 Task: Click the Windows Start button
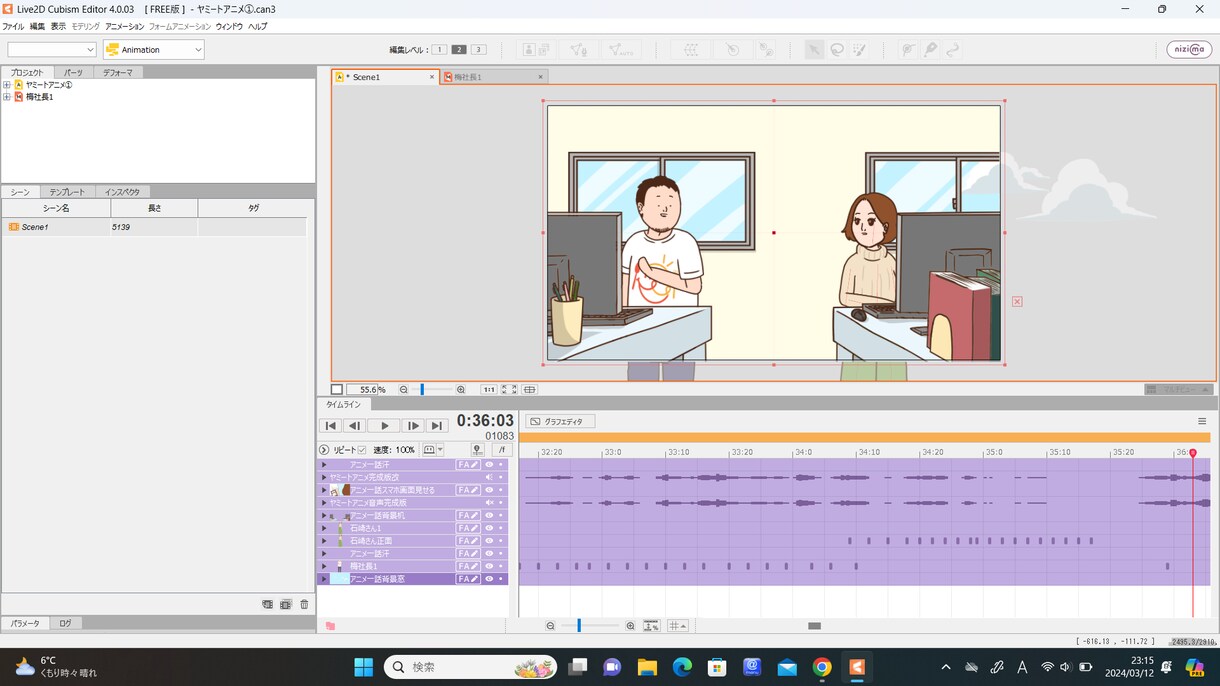pos(363,667)
